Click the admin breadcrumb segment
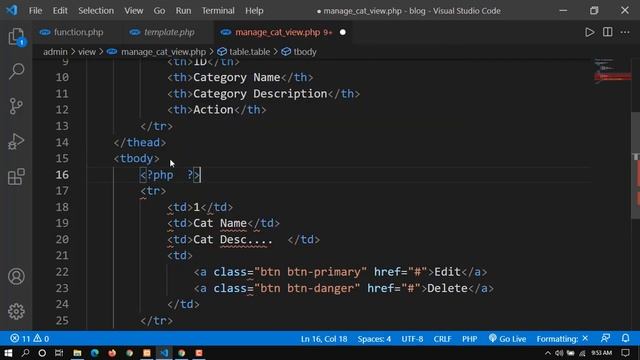 pos(55,52)
